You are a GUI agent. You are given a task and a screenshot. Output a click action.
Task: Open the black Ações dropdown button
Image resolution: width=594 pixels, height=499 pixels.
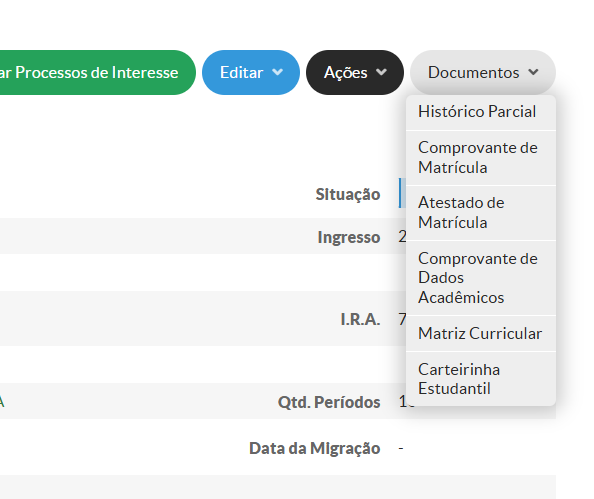(355, 72)
